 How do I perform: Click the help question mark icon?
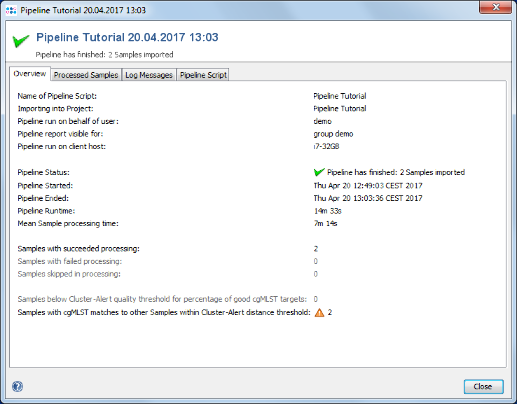[x=17, y=386]
